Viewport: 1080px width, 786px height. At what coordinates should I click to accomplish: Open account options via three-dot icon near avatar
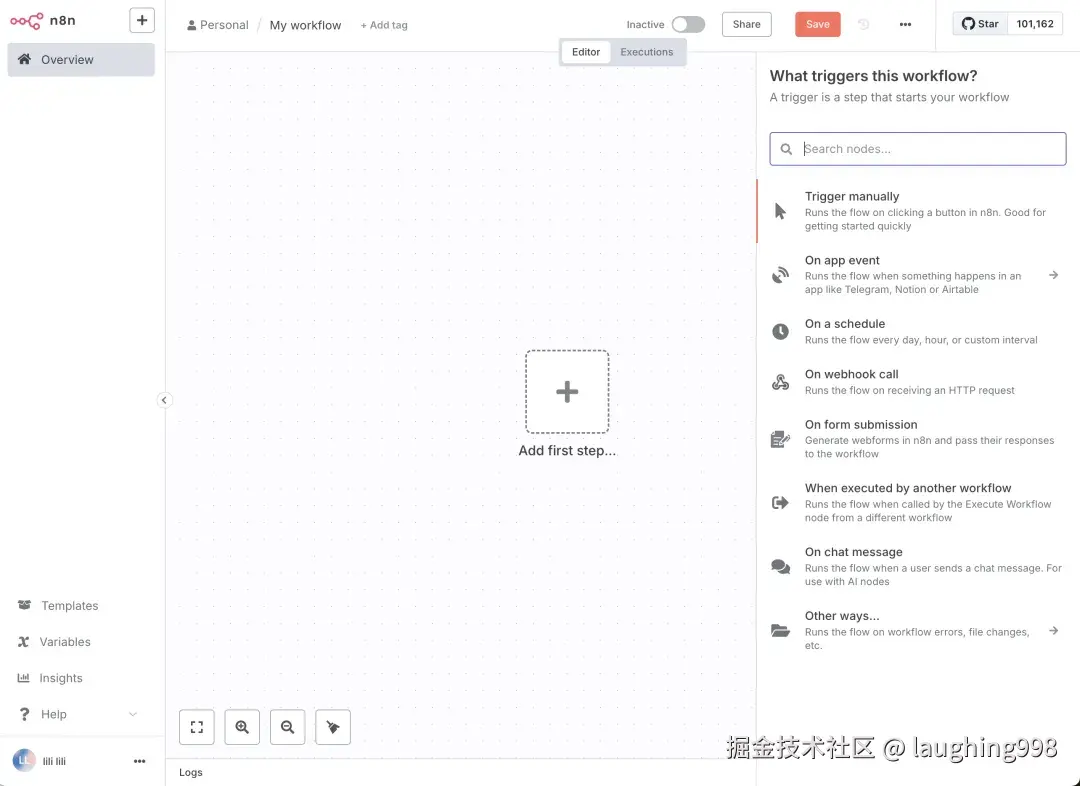139,761
